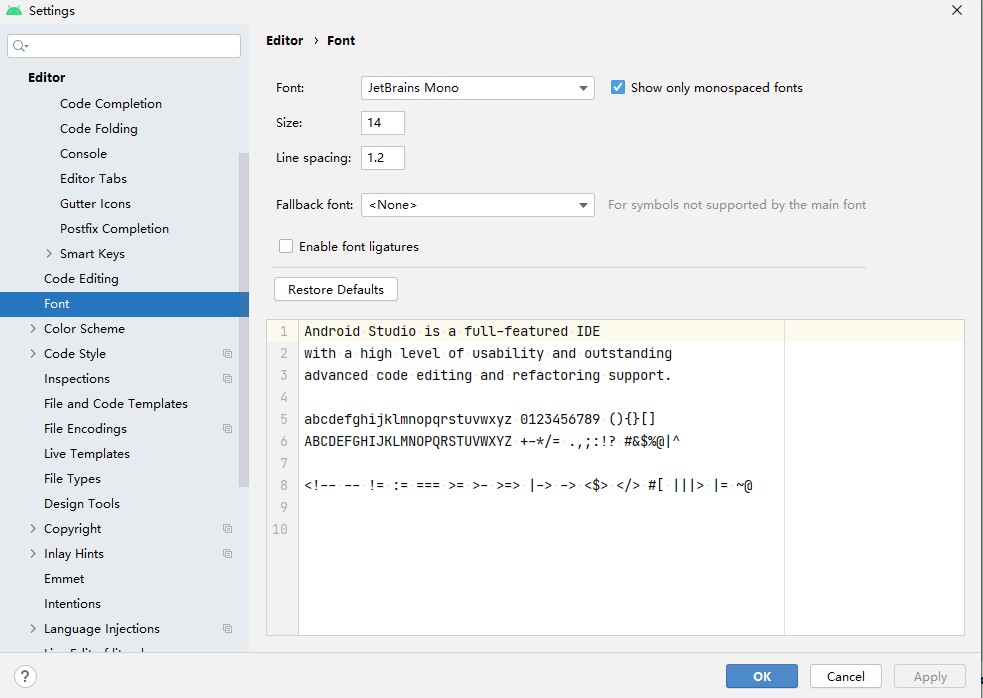Open Editor Tabs settings page
Screen dimensions: 983x698
[x=93, y=179]
